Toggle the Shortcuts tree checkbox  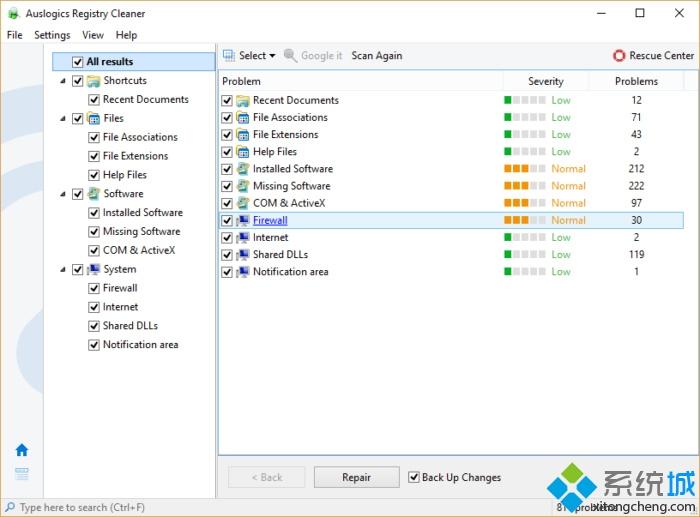coord(78,81)
